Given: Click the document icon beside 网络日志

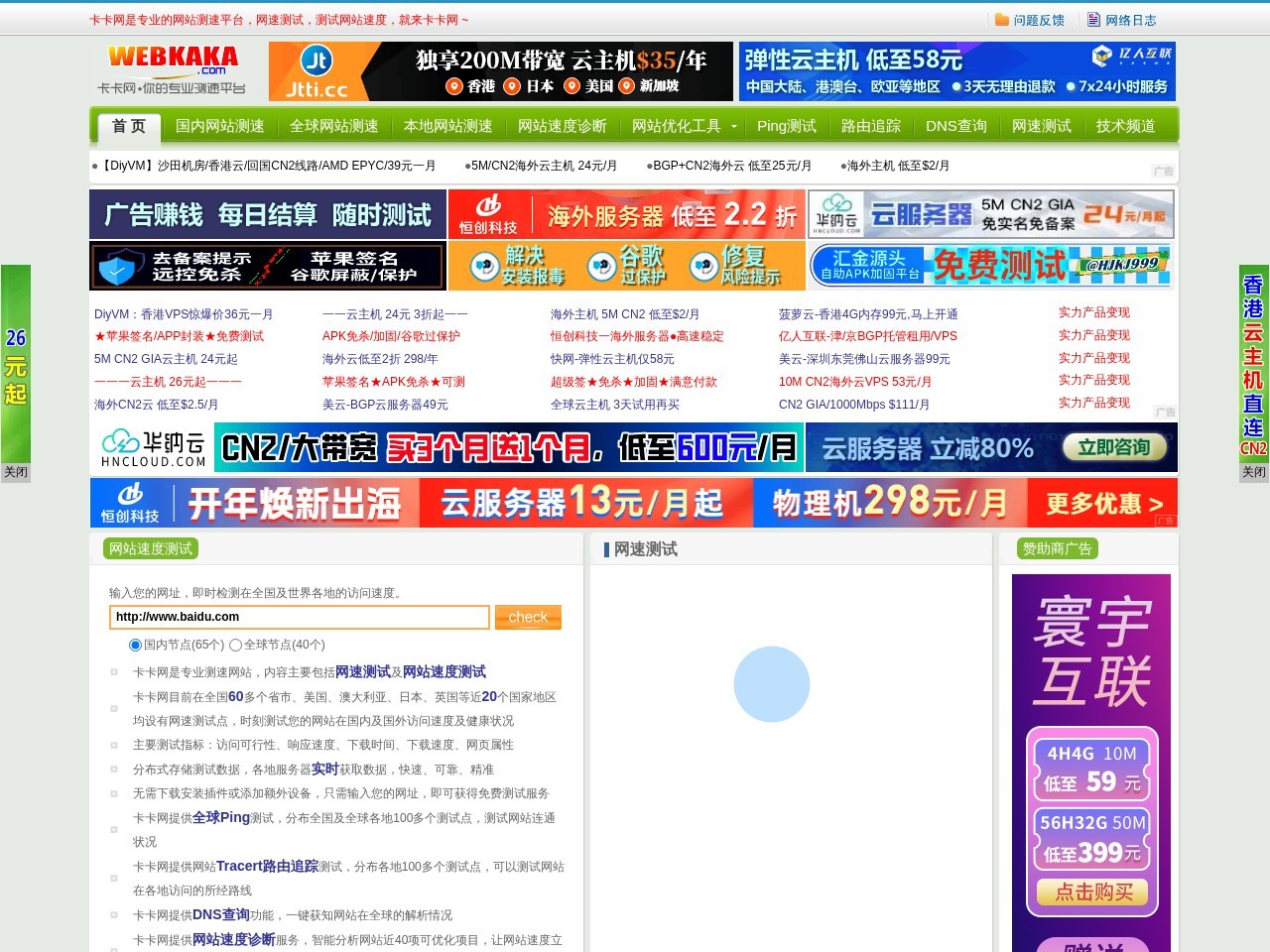Looking at the screenshot, I should coord(1094,19).
